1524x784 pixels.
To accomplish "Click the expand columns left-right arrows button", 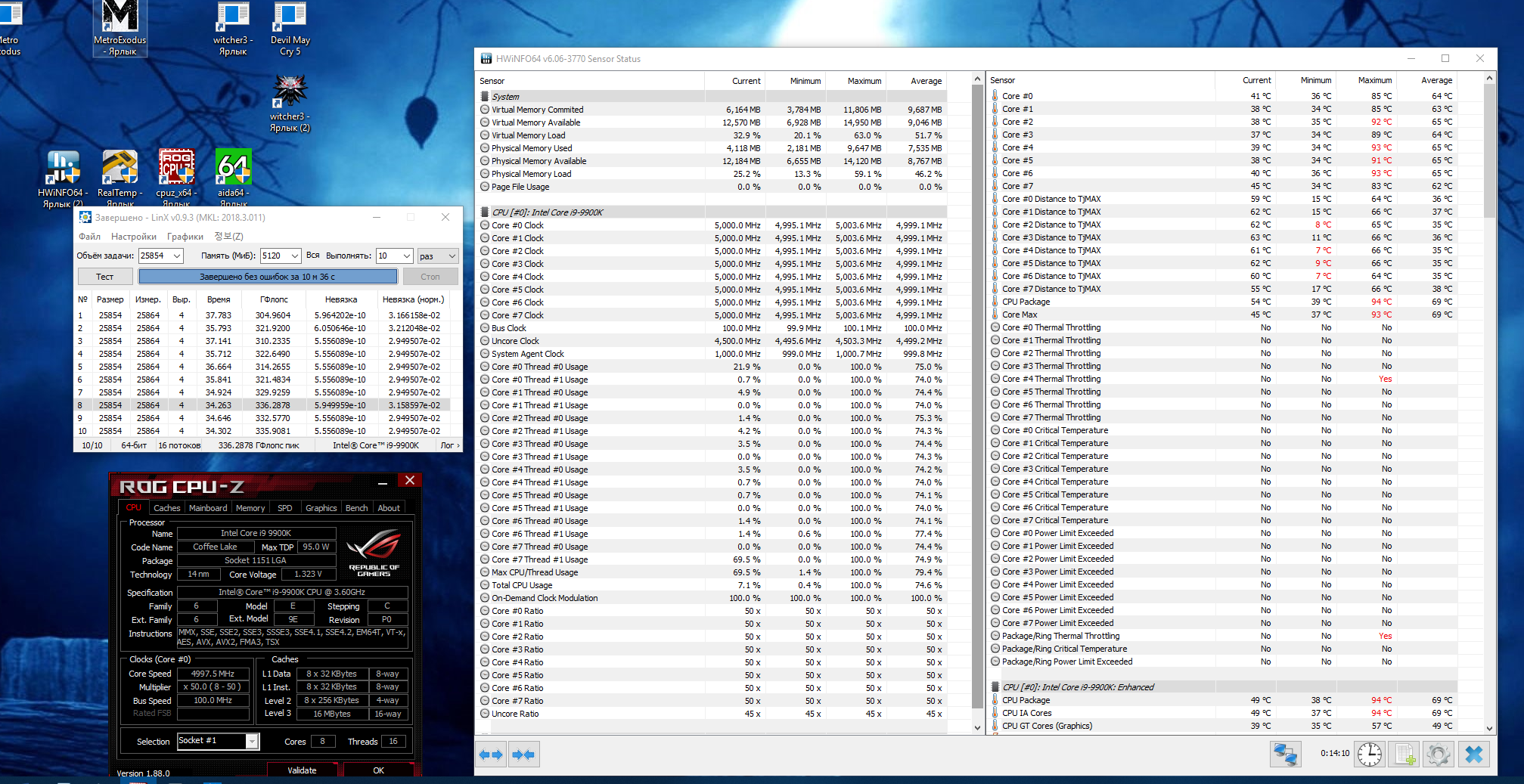I will click(x=492, y=755).
